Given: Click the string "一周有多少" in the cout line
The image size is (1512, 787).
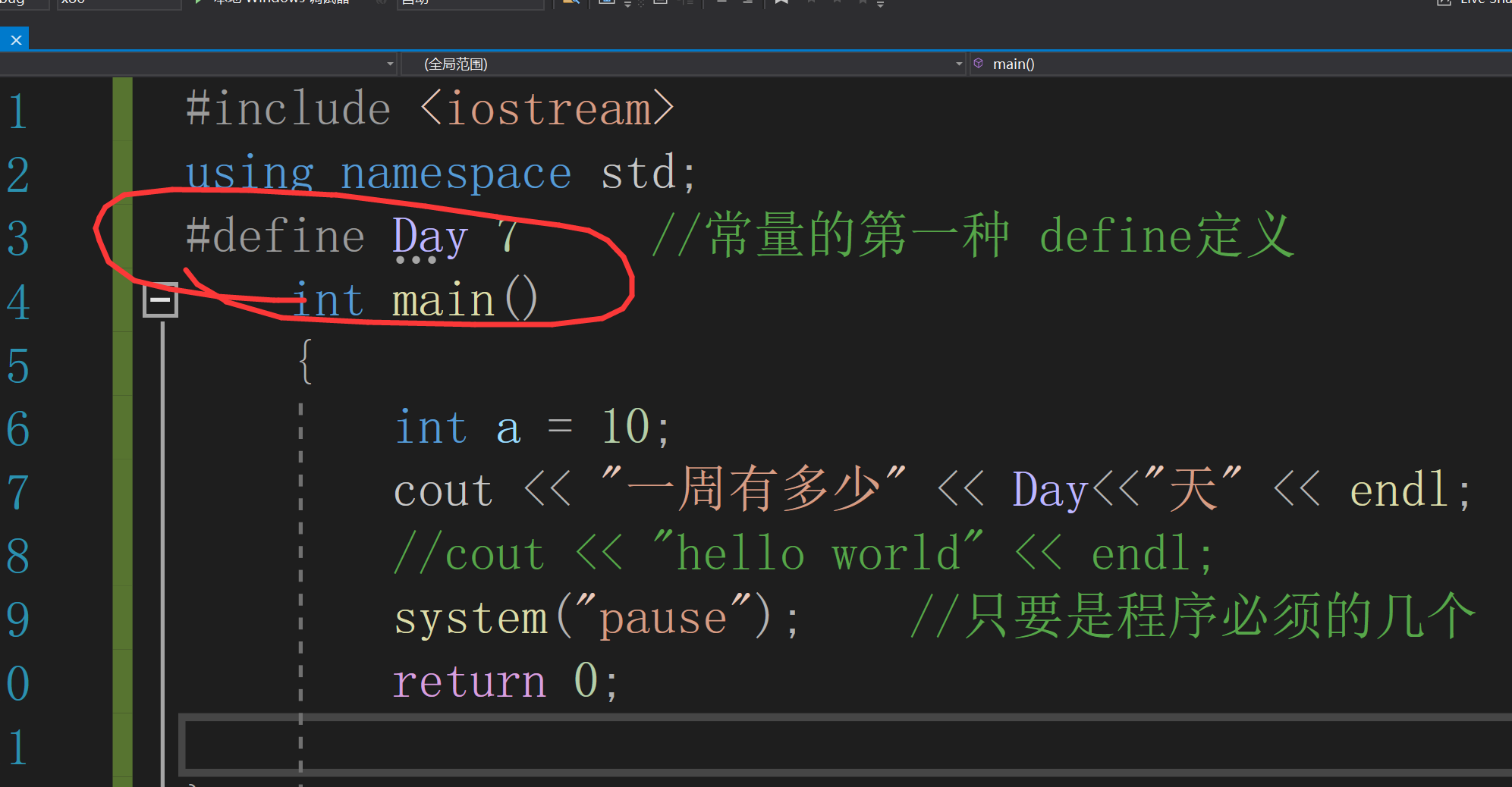Looking at the screenshot, I should click(753, 488).
